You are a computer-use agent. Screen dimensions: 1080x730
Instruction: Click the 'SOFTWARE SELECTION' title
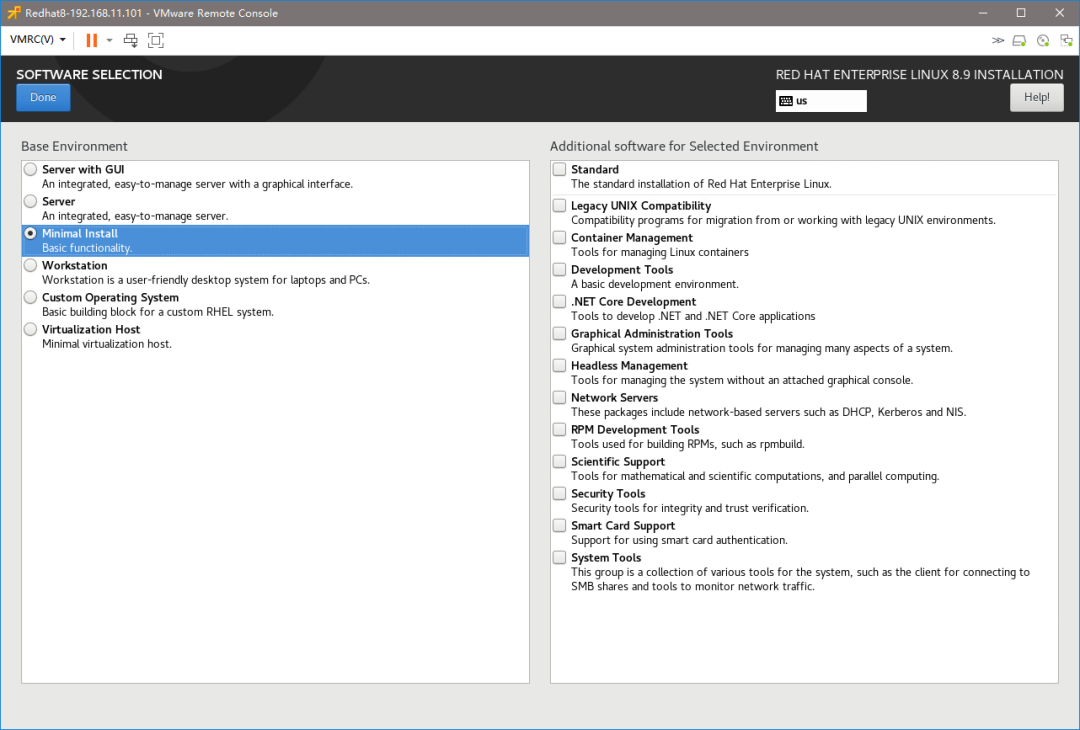(90, 74)
